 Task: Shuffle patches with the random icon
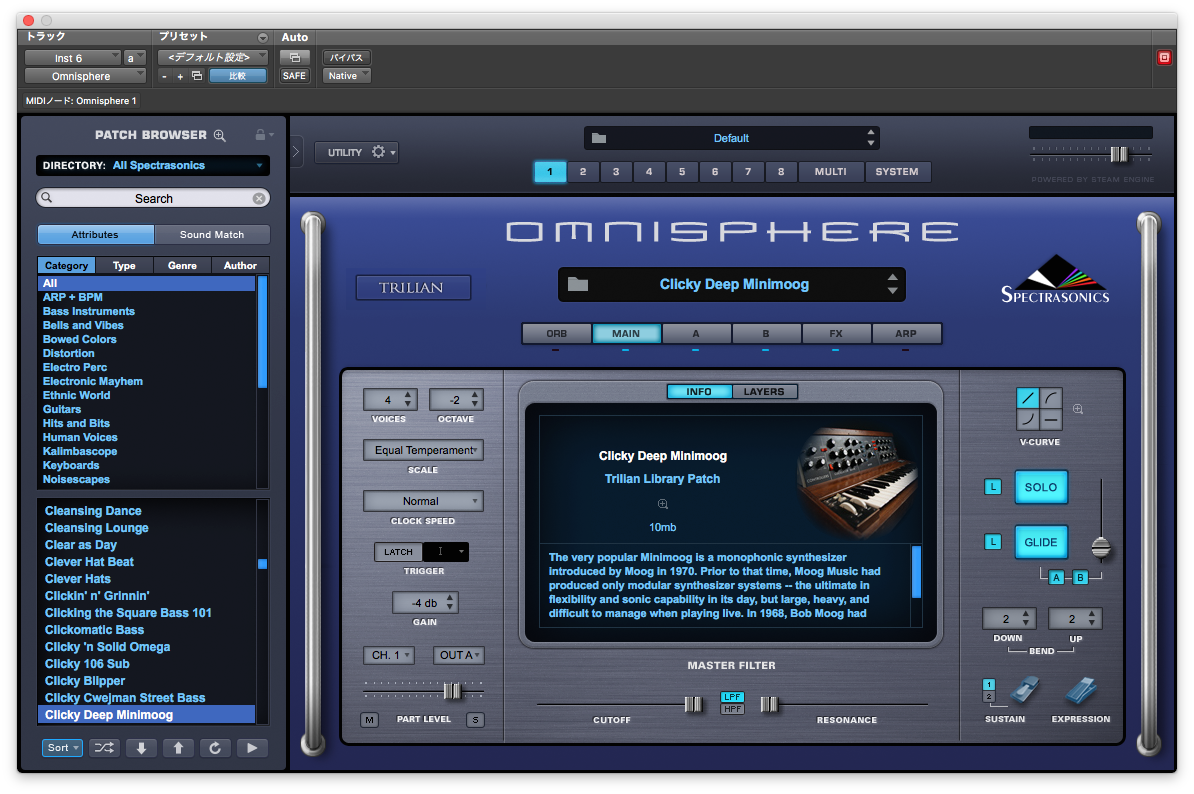tap(104, 748)
